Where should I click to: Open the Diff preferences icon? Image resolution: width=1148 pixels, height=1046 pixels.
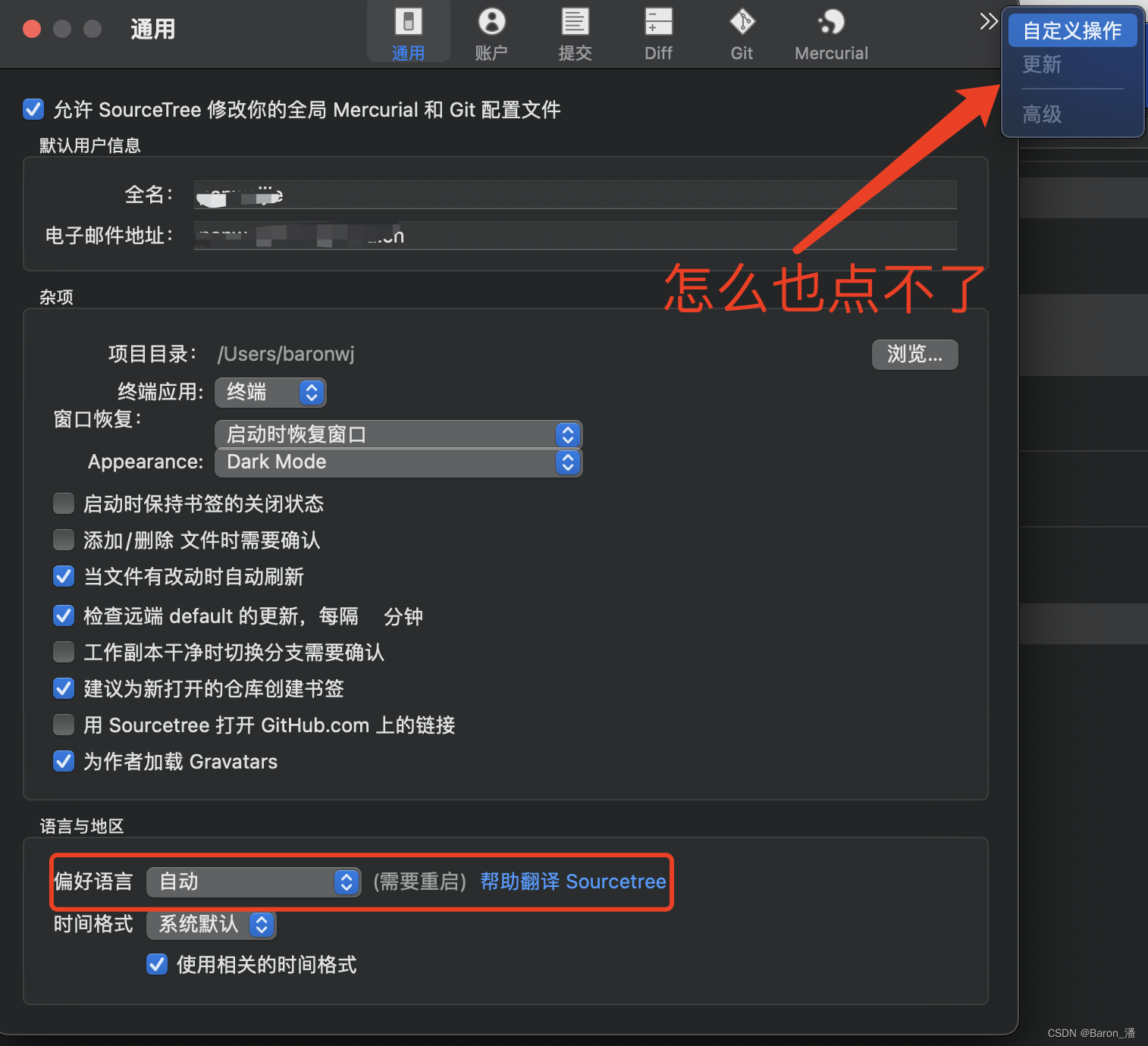point(658,33)
